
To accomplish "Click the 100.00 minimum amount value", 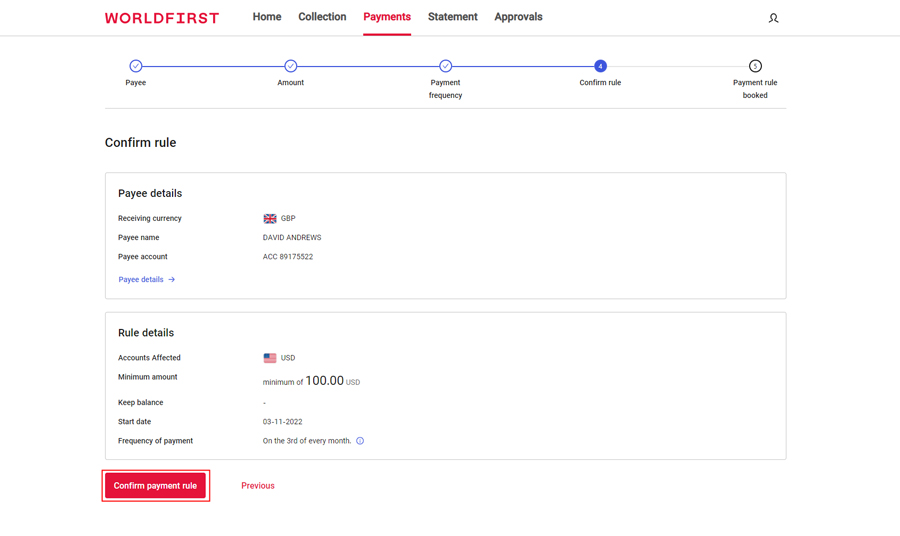I will pyautogui.click(x=324, y=381).
